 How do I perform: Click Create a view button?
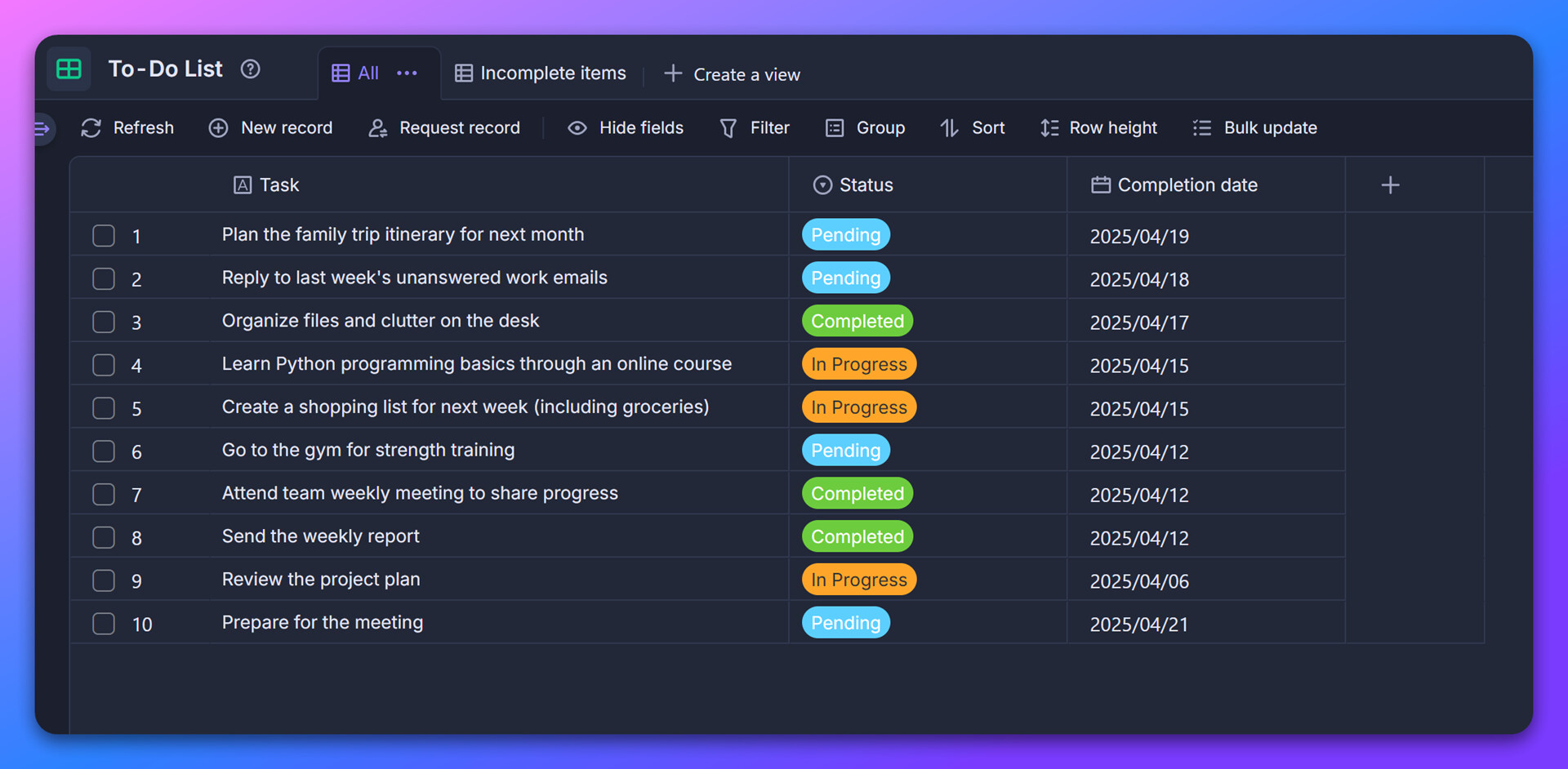coord(732,74)
